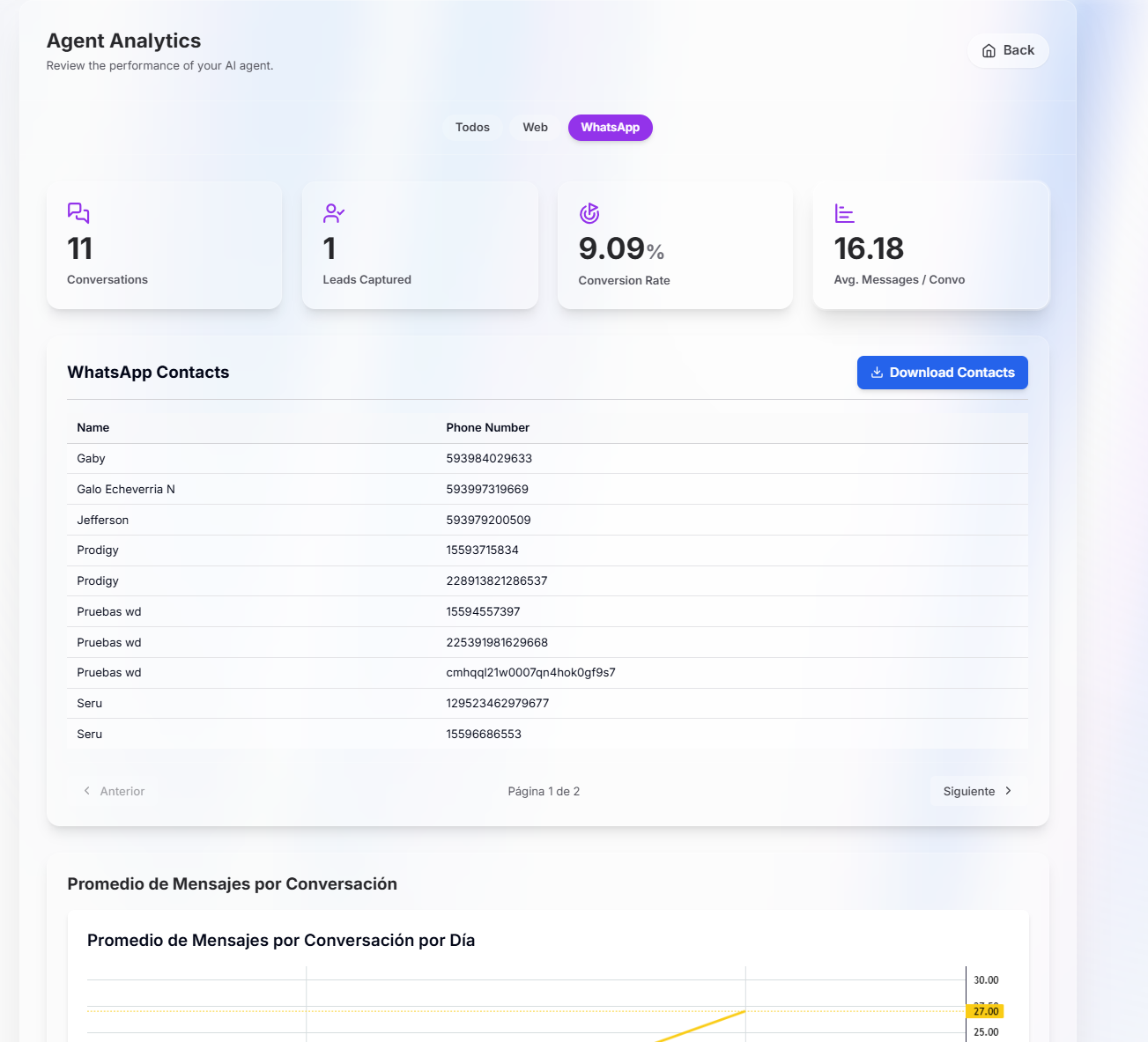The width and height of the screenshot is (1148, 1042).
Task: Click the Agent Analytics title
Action: click(x=123, y=41)
